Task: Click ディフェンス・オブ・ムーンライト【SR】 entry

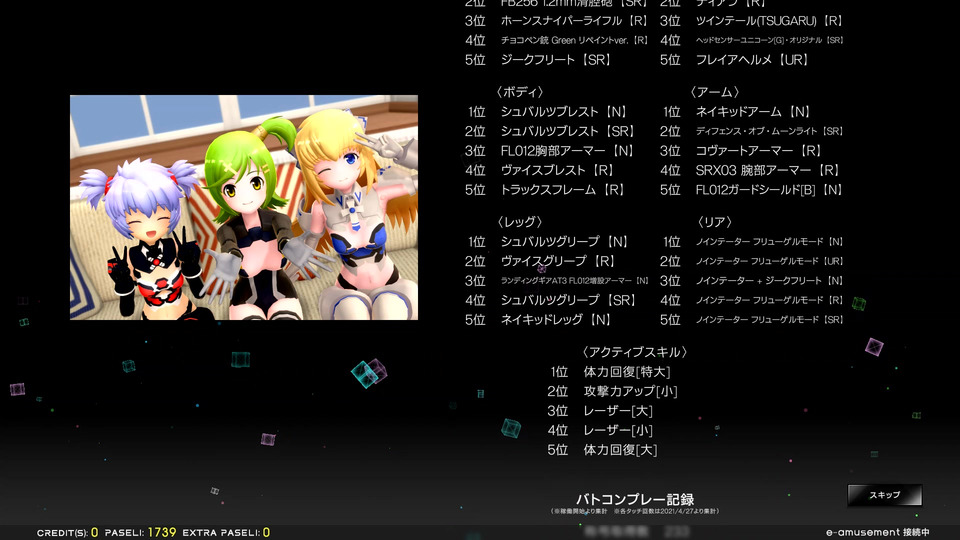Action: click(x=770, y=131)
